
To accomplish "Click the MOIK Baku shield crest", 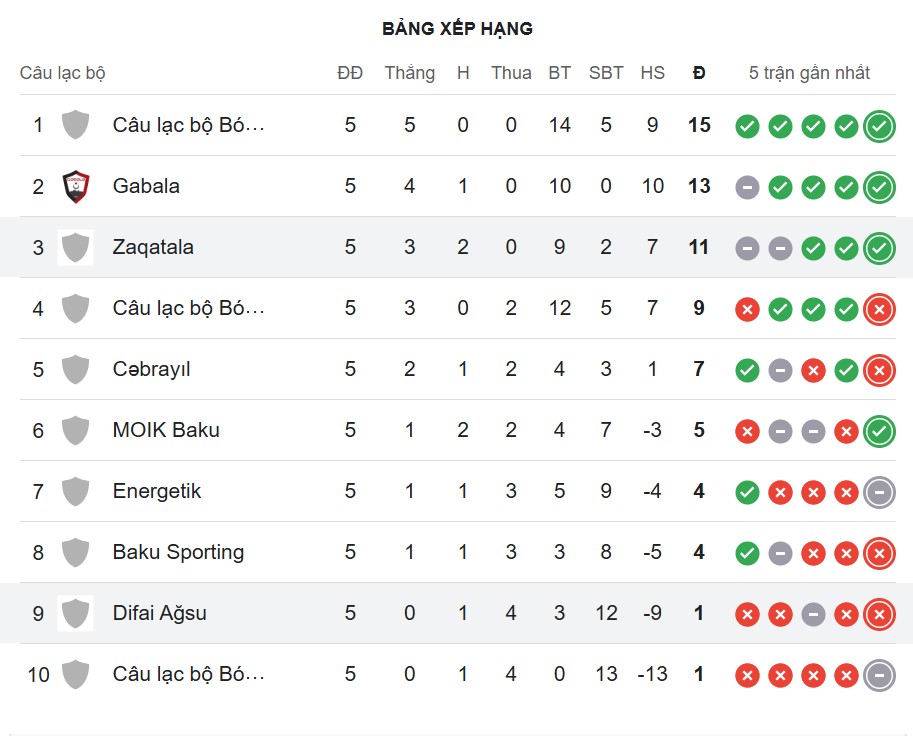I will [76, 430].
